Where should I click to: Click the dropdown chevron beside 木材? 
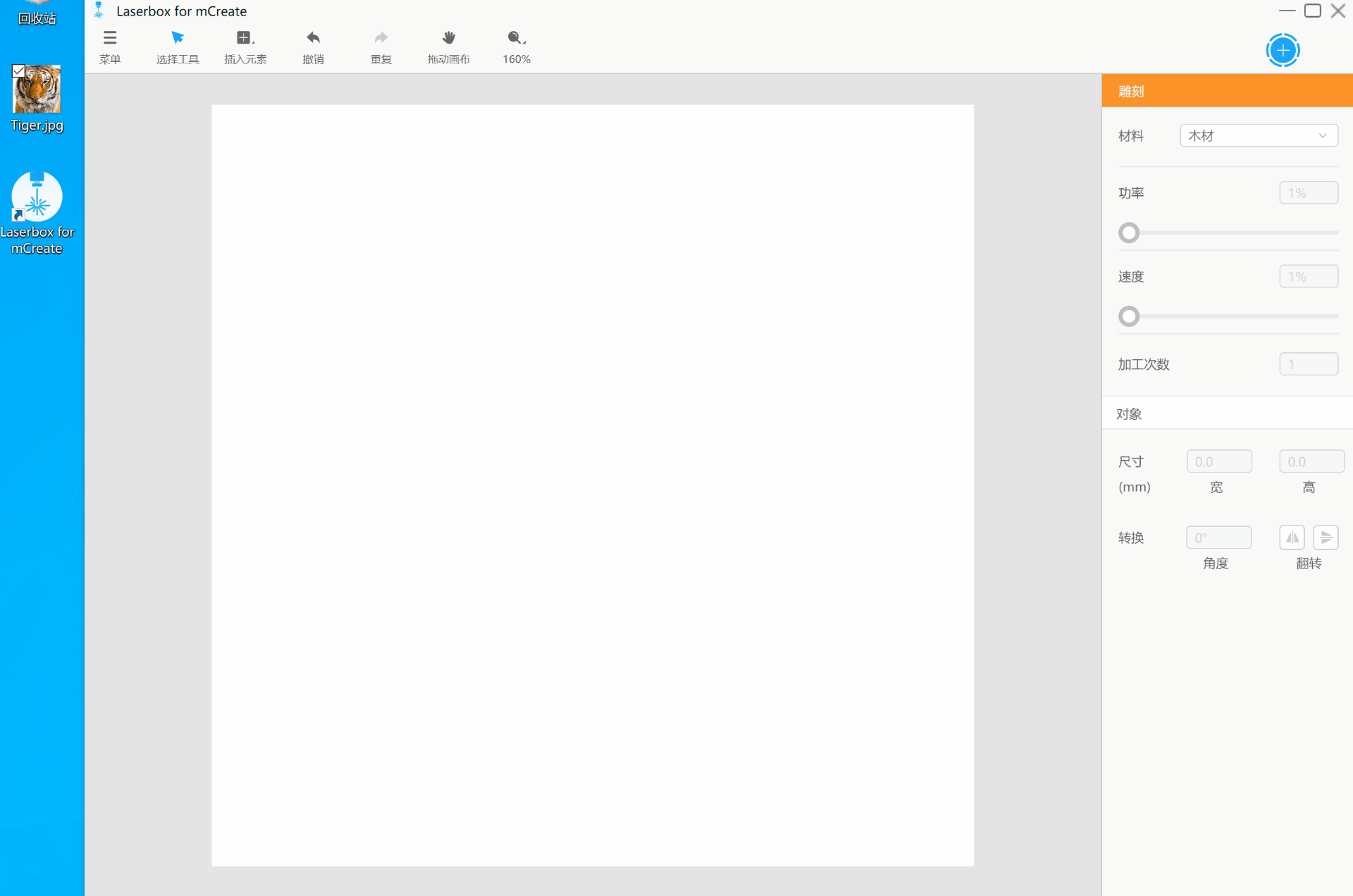tap(1323, 136)
